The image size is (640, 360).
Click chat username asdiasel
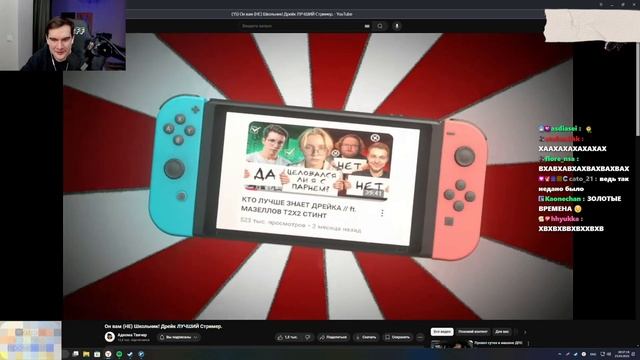[x=564, y=129]
